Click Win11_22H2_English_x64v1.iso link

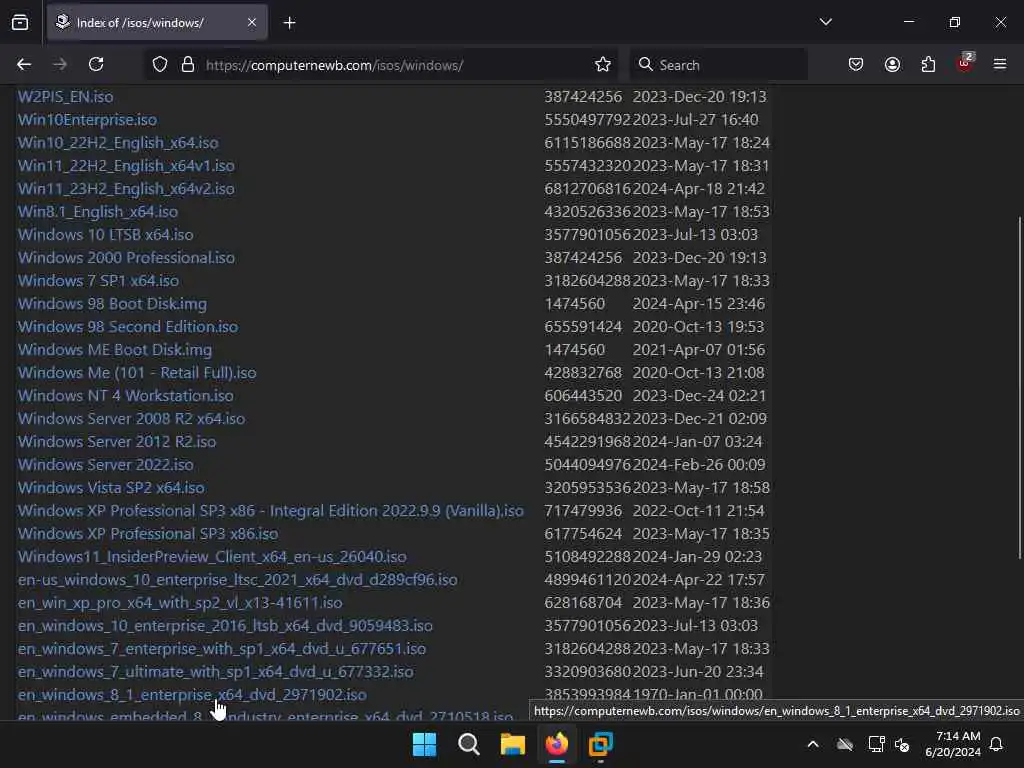tap(126, 165)
